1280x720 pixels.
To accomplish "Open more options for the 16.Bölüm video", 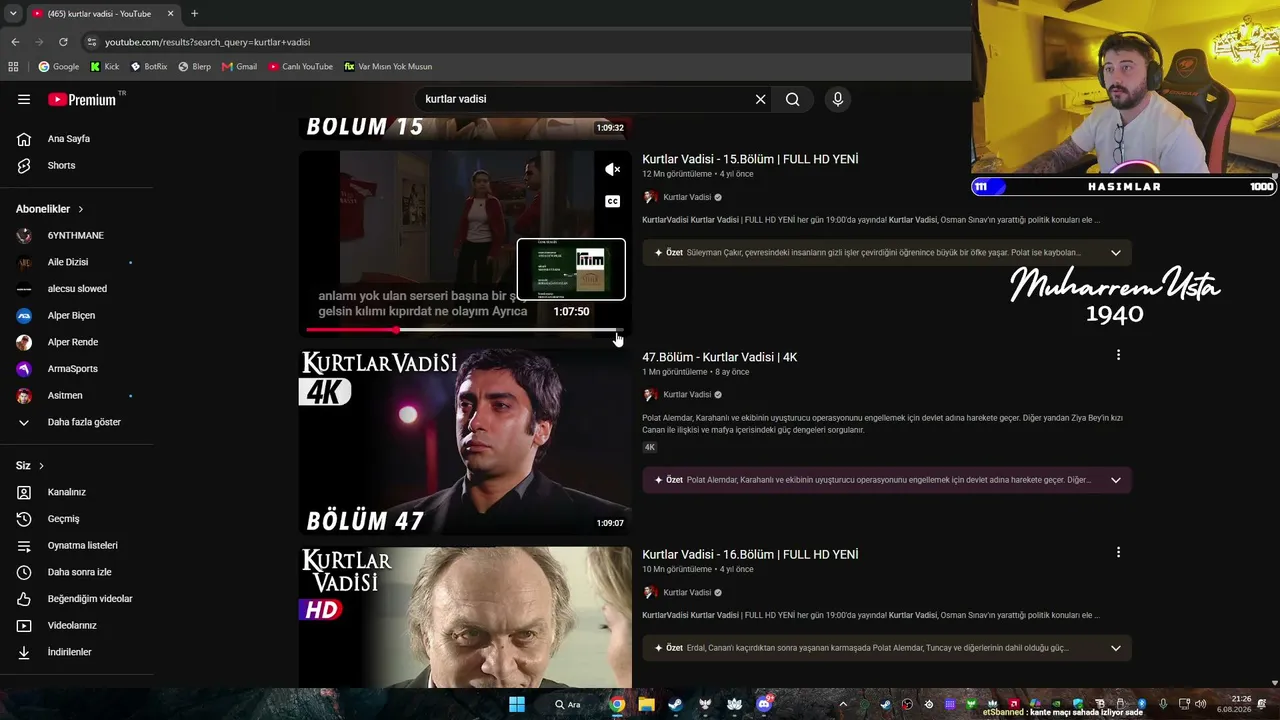I will point(1118,552).
